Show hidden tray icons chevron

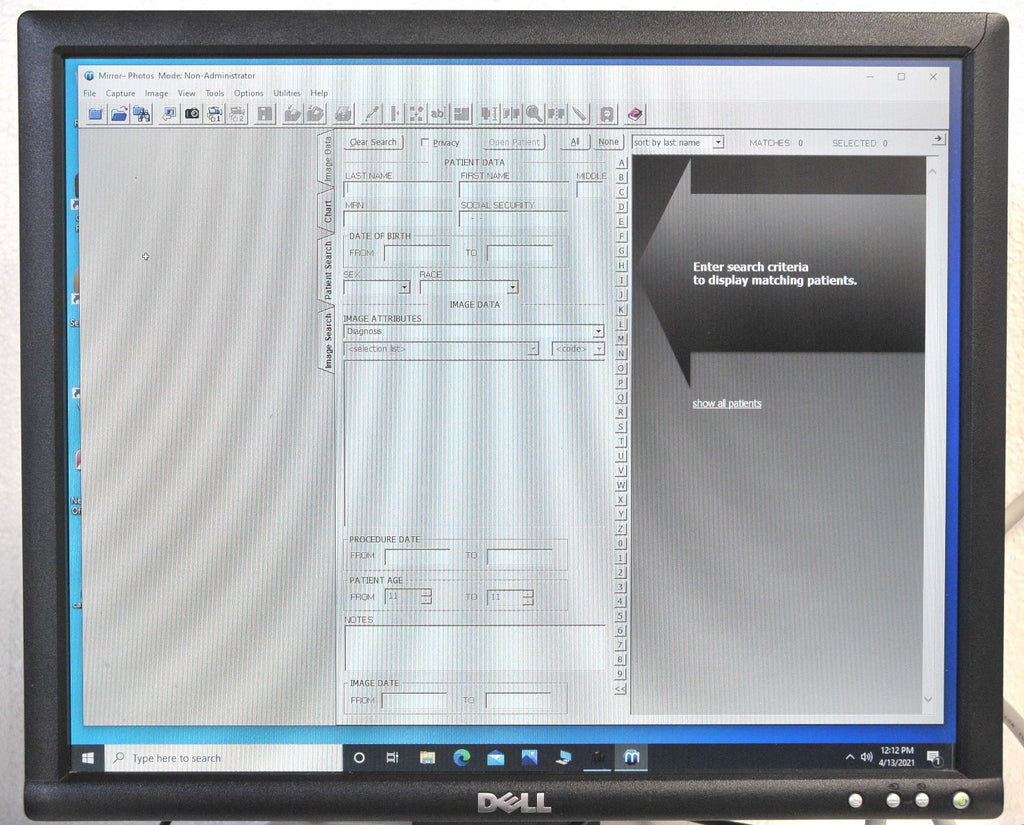[x=850, y=757]
